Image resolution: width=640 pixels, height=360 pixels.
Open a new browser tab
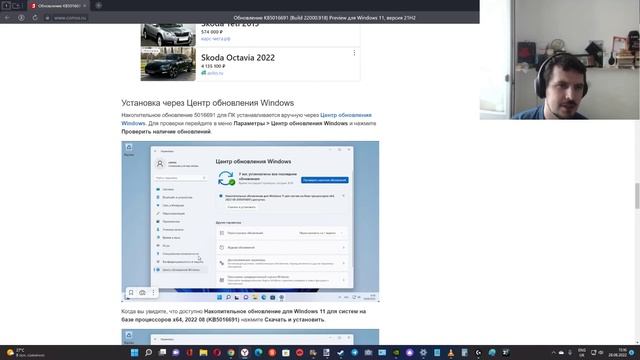coord(98,6)
